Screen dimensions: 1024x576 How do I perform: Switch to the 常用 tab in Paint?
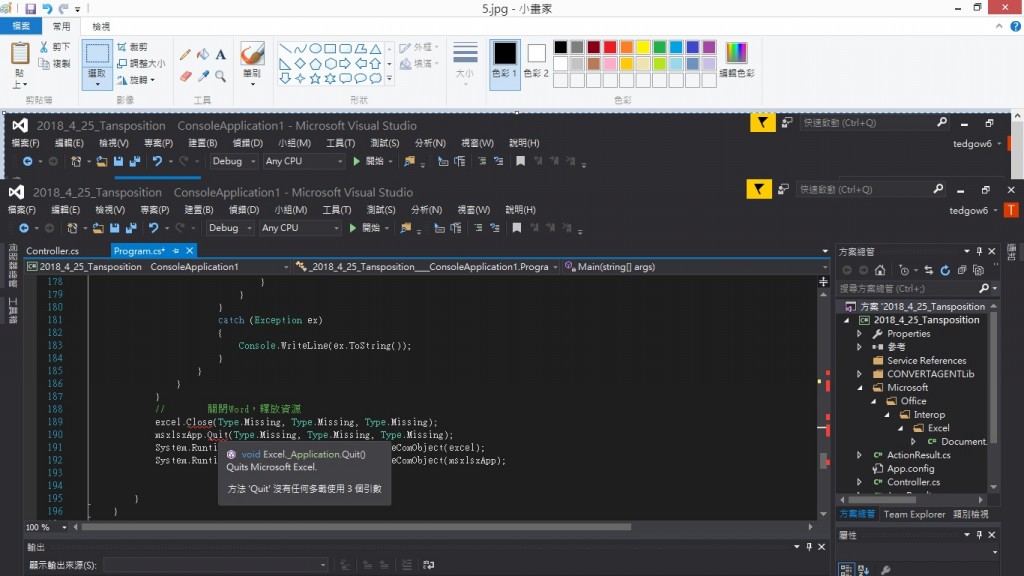point(61,26)
